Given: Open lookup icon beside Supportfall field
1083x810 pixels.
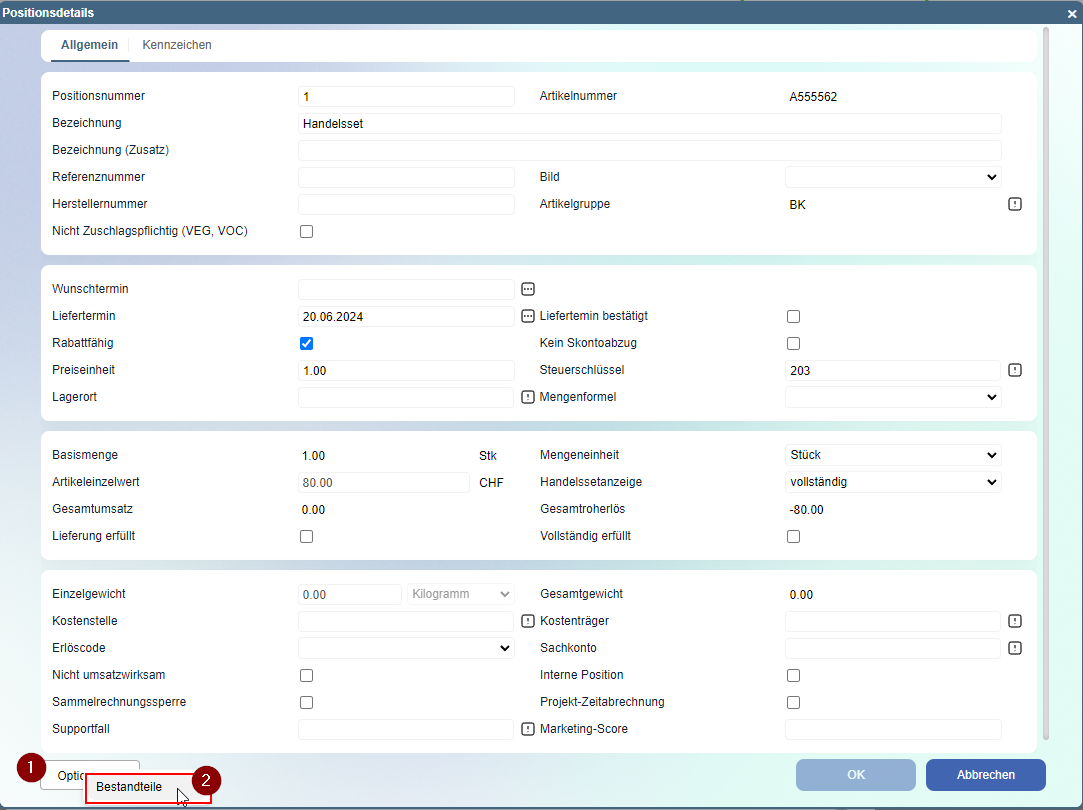Looking at the screenshot, I should pos(528,729).
